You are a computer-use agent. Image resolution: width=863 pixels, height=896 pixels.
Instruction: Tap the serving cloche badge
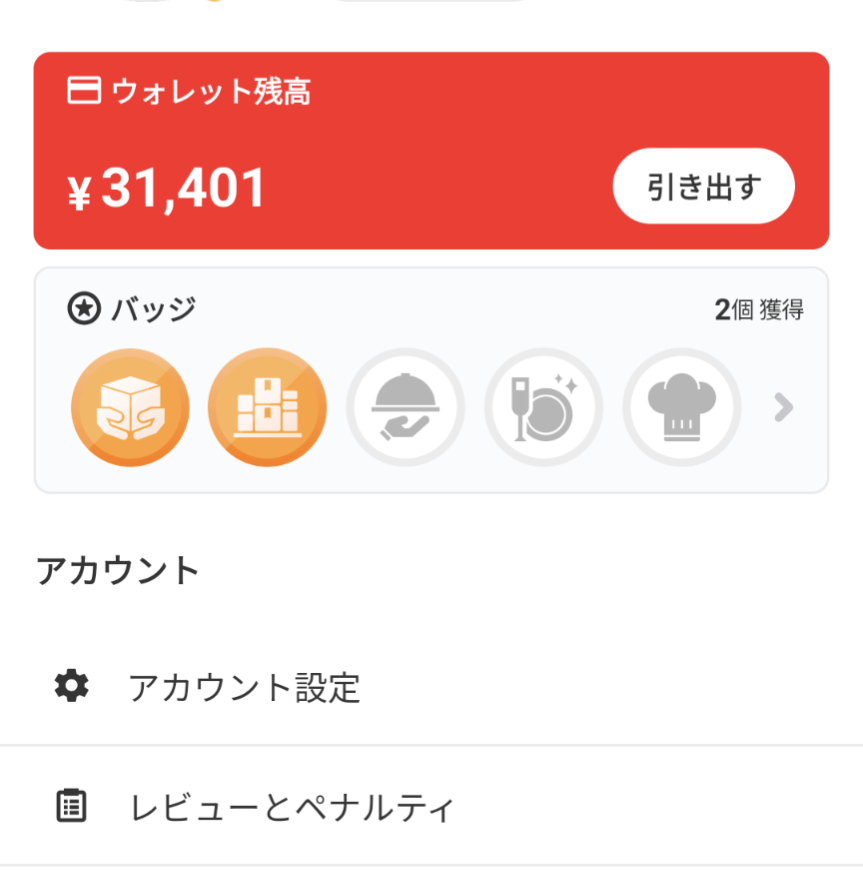pyautogui.click(x=405, y=407)
